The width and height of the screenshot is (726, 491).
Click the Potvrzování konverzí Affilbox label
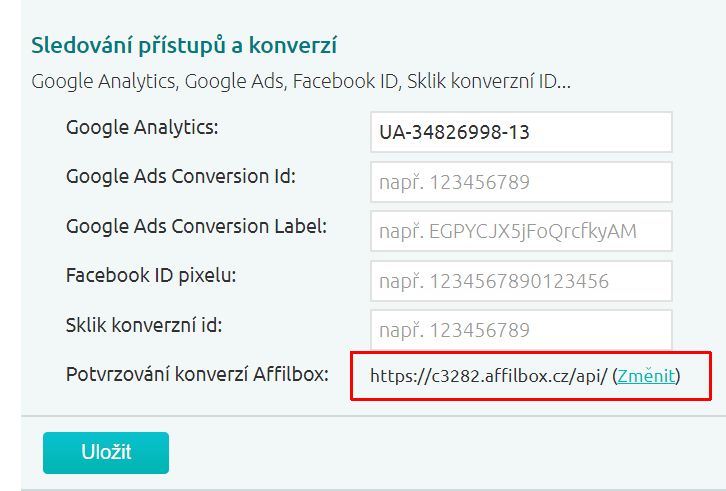click(197, 374)
